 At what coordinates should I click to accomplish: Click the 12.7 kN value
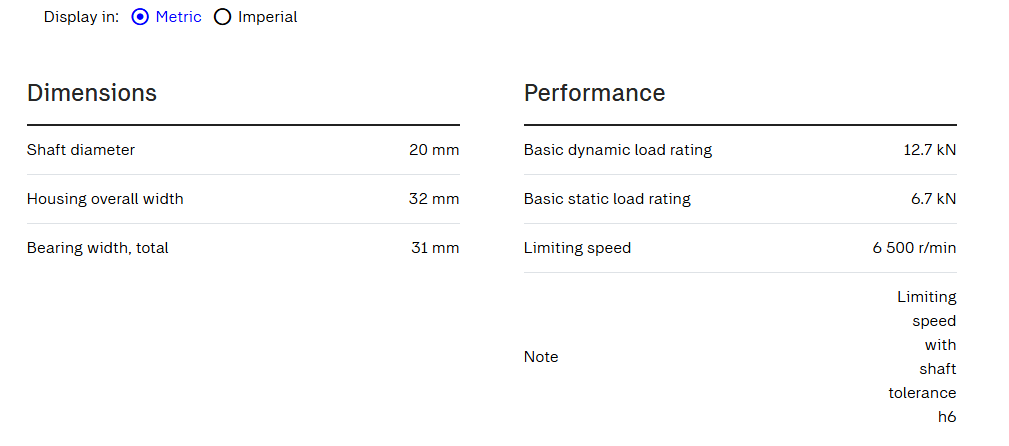[930, 150]
